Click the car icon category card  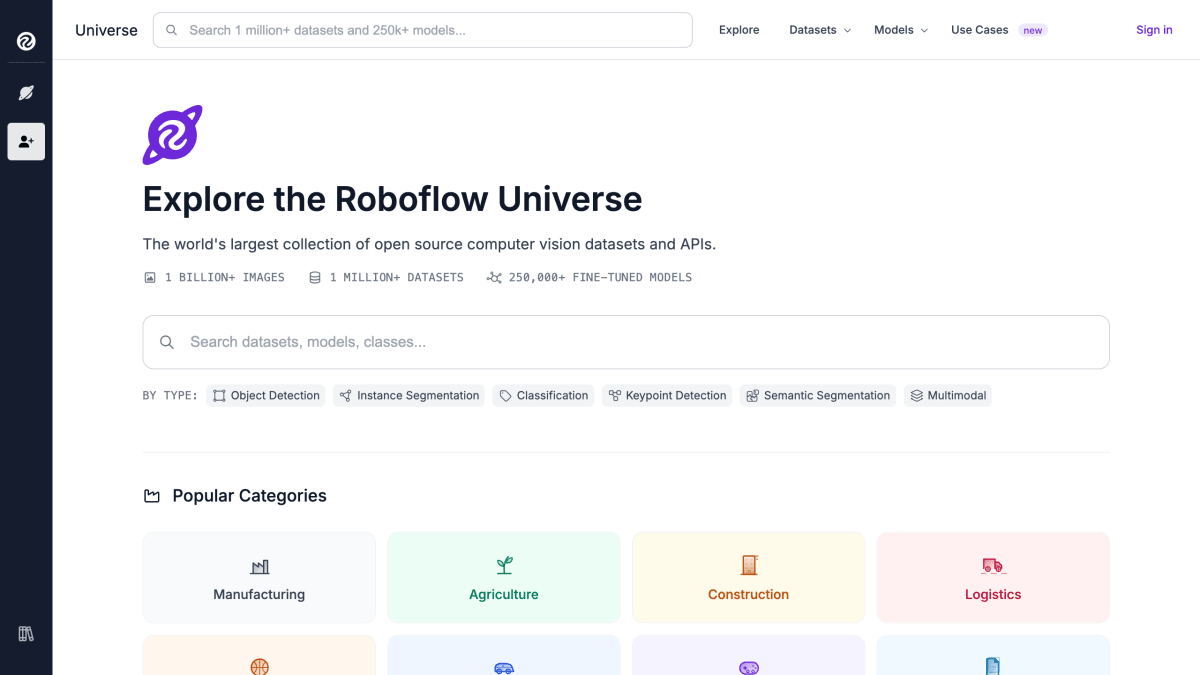[x=504, y=655]
